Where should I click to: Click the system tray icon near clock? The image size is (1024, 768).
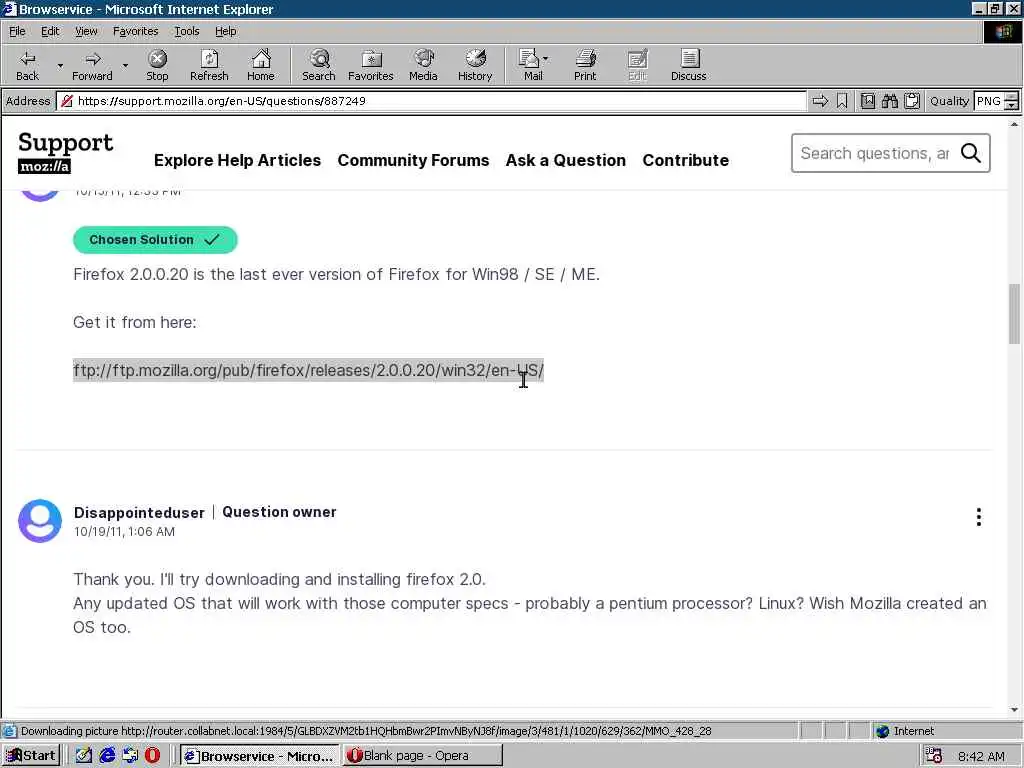click(x=934, y=756)
